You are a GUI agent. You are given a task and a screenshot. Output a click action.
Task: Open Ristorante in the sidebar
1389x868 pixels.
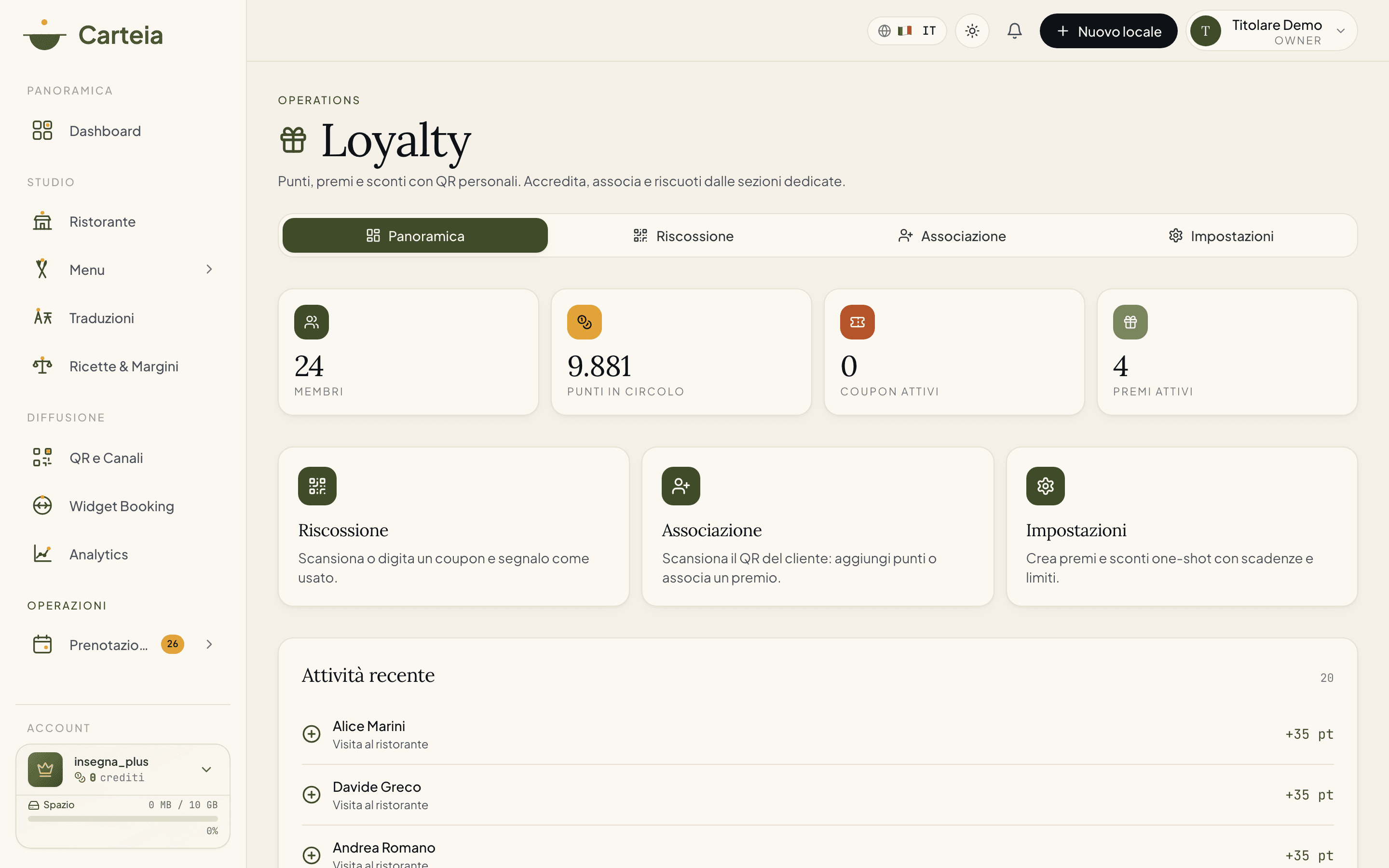point(123,222)
